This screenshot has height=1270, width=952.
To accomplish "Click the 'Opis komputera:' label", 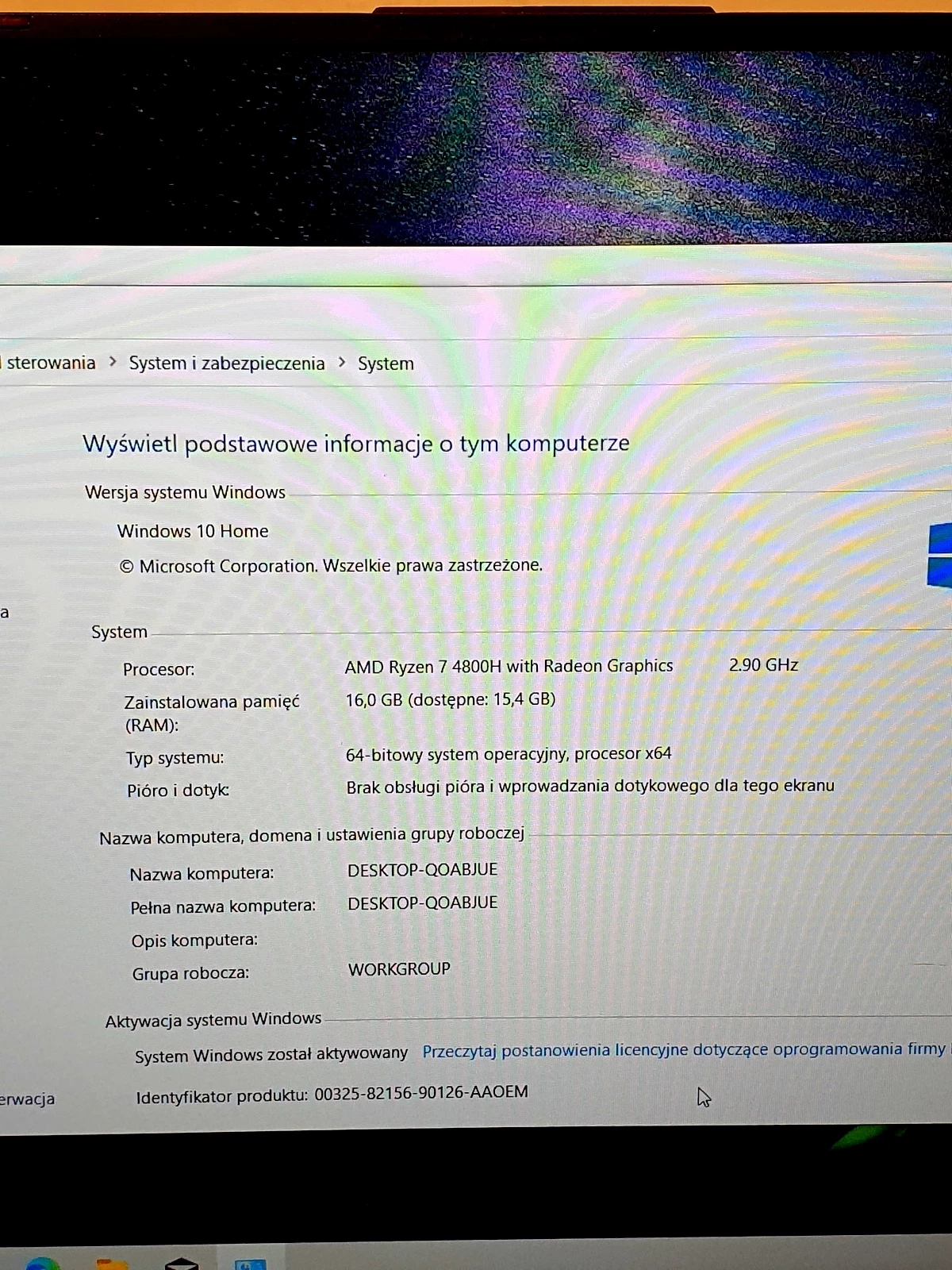I will (x=195, y=941).
